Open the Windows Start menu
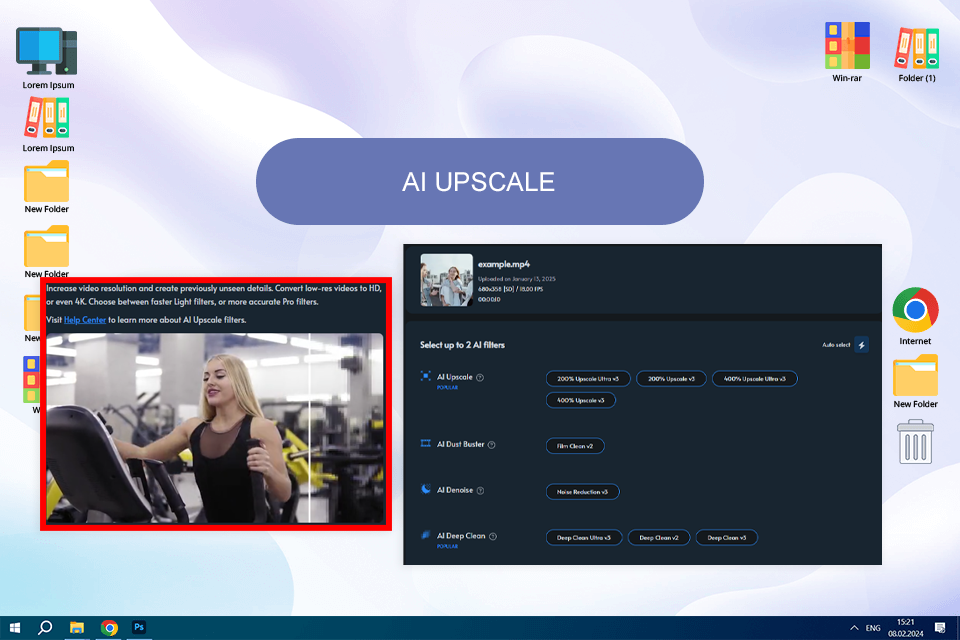The height and width of the screenshot is (640, 960). pyautogui.click(x=15, y=628)
